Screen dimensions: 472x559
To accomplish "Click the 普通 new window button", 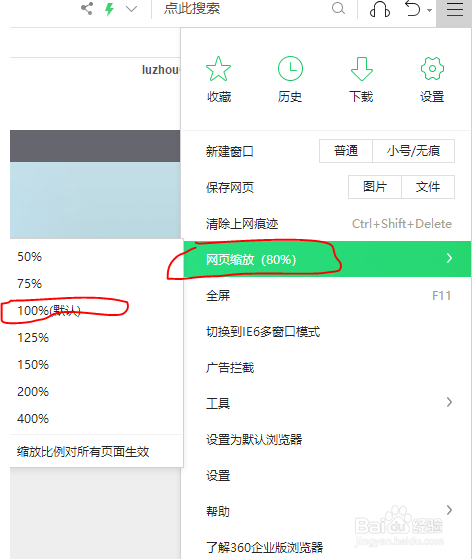I will 346,151.
